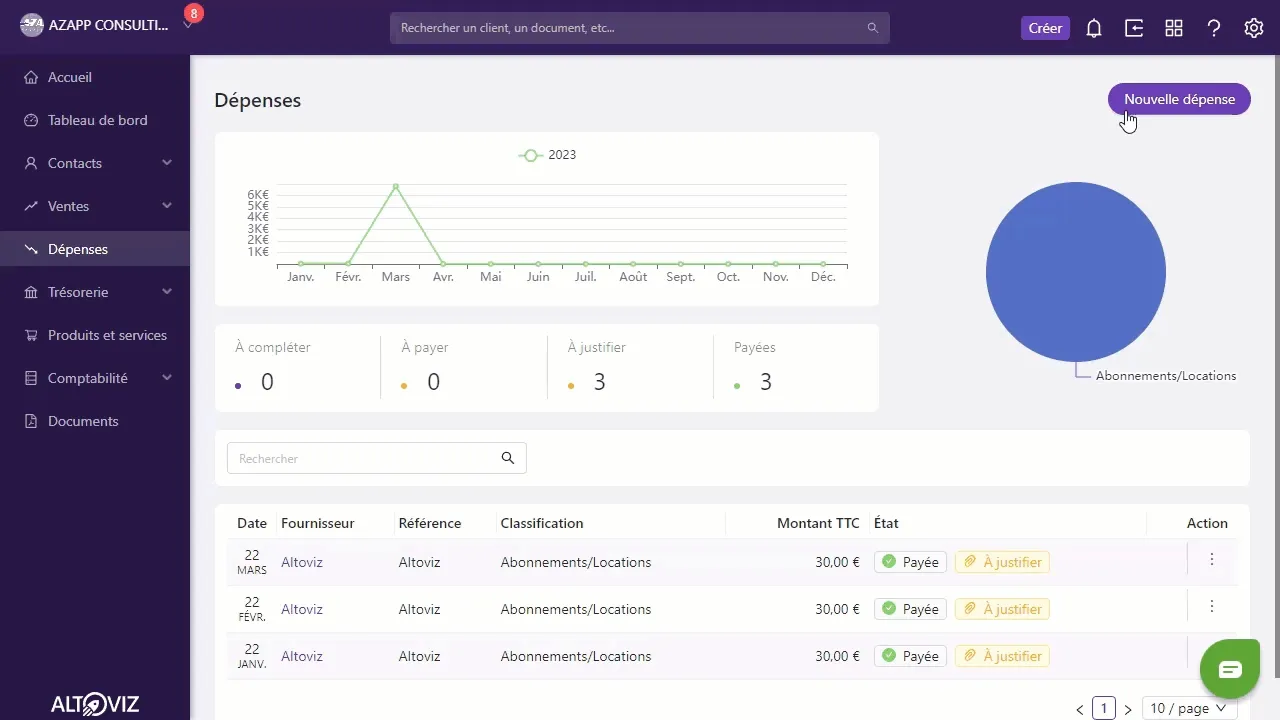Open the apps grid icon
Screen dimensions: 1280x720
1174,28
